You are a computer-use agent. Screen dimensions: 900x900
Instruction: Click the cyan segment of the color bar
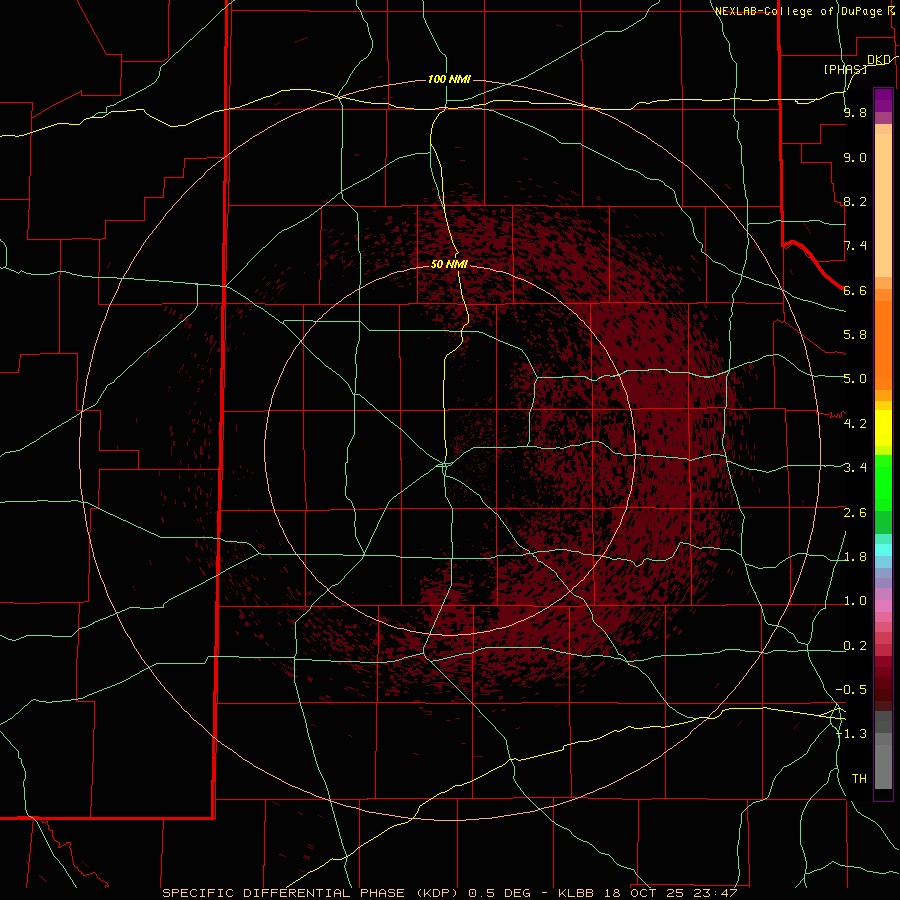coord(883,550)
